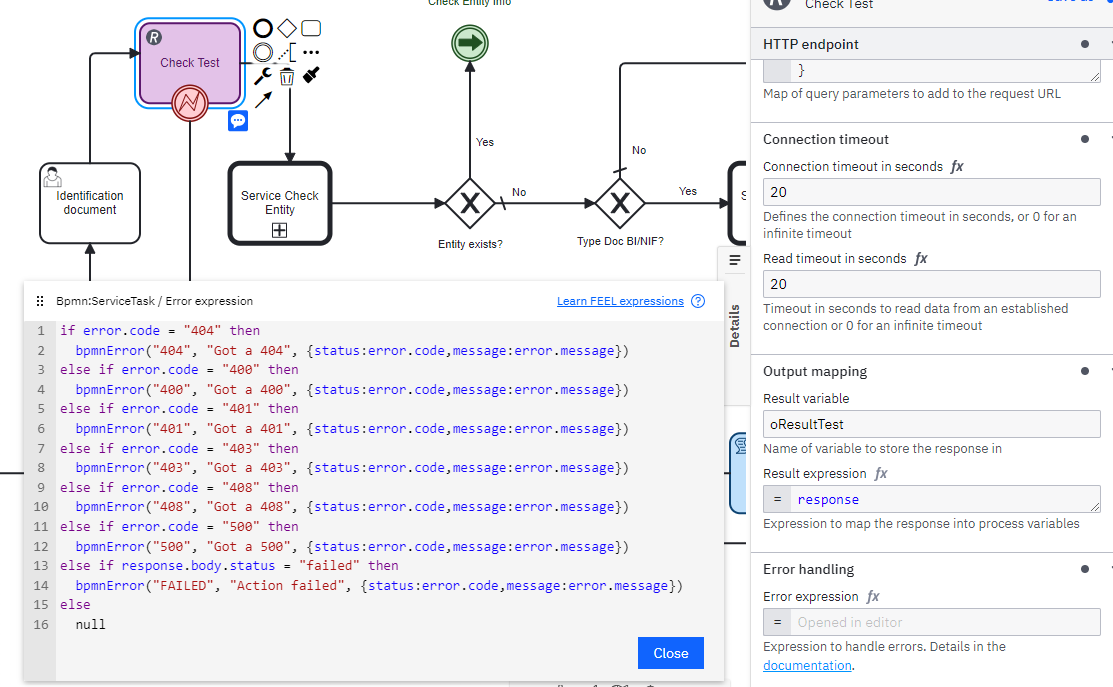The image size is (1113, 687).
Task: Click the bpmnError("400") line in editor
Action: 352,390
